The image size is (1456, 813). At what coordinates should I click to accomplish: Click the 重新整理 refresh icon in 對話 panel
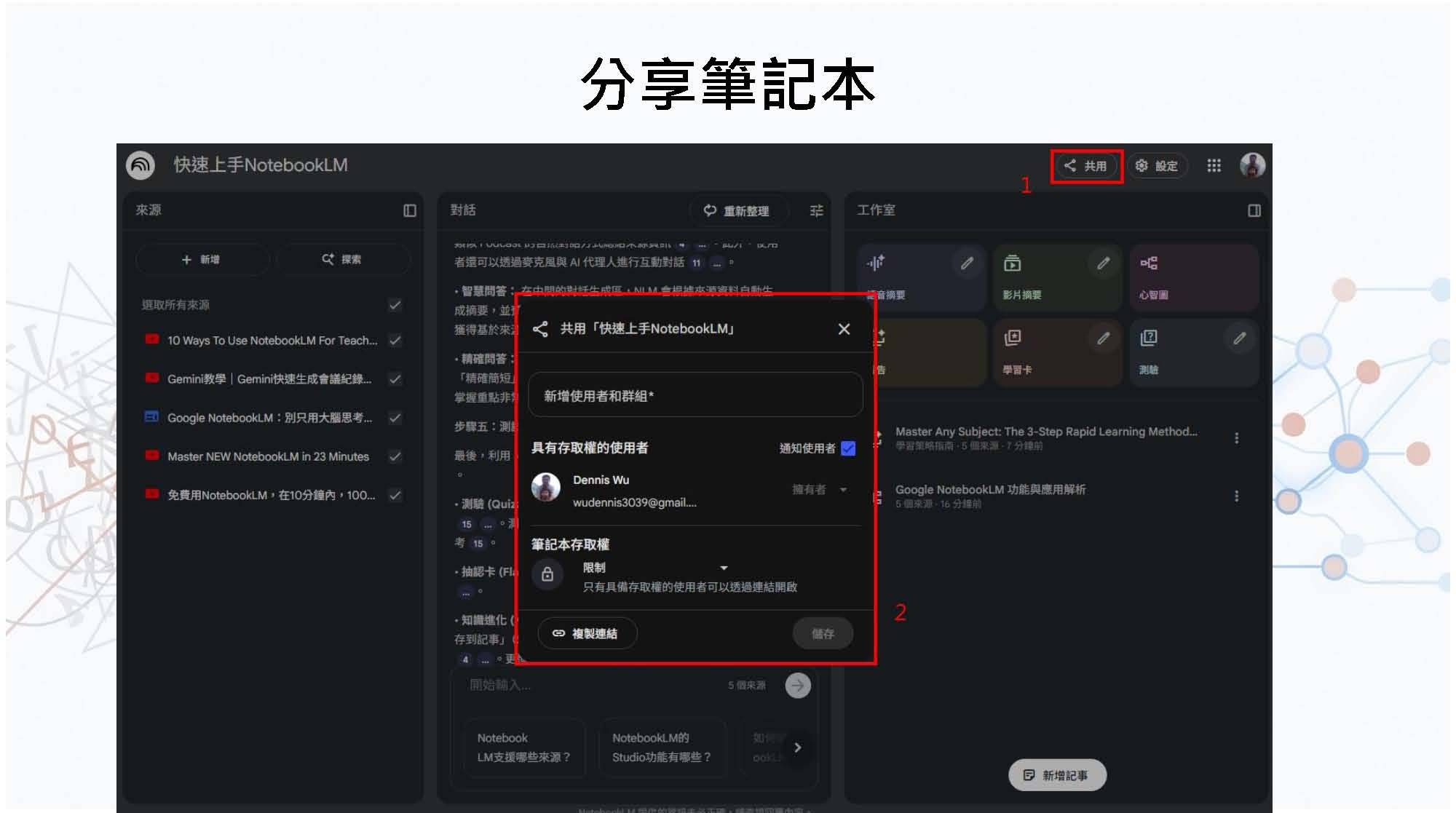710,211
